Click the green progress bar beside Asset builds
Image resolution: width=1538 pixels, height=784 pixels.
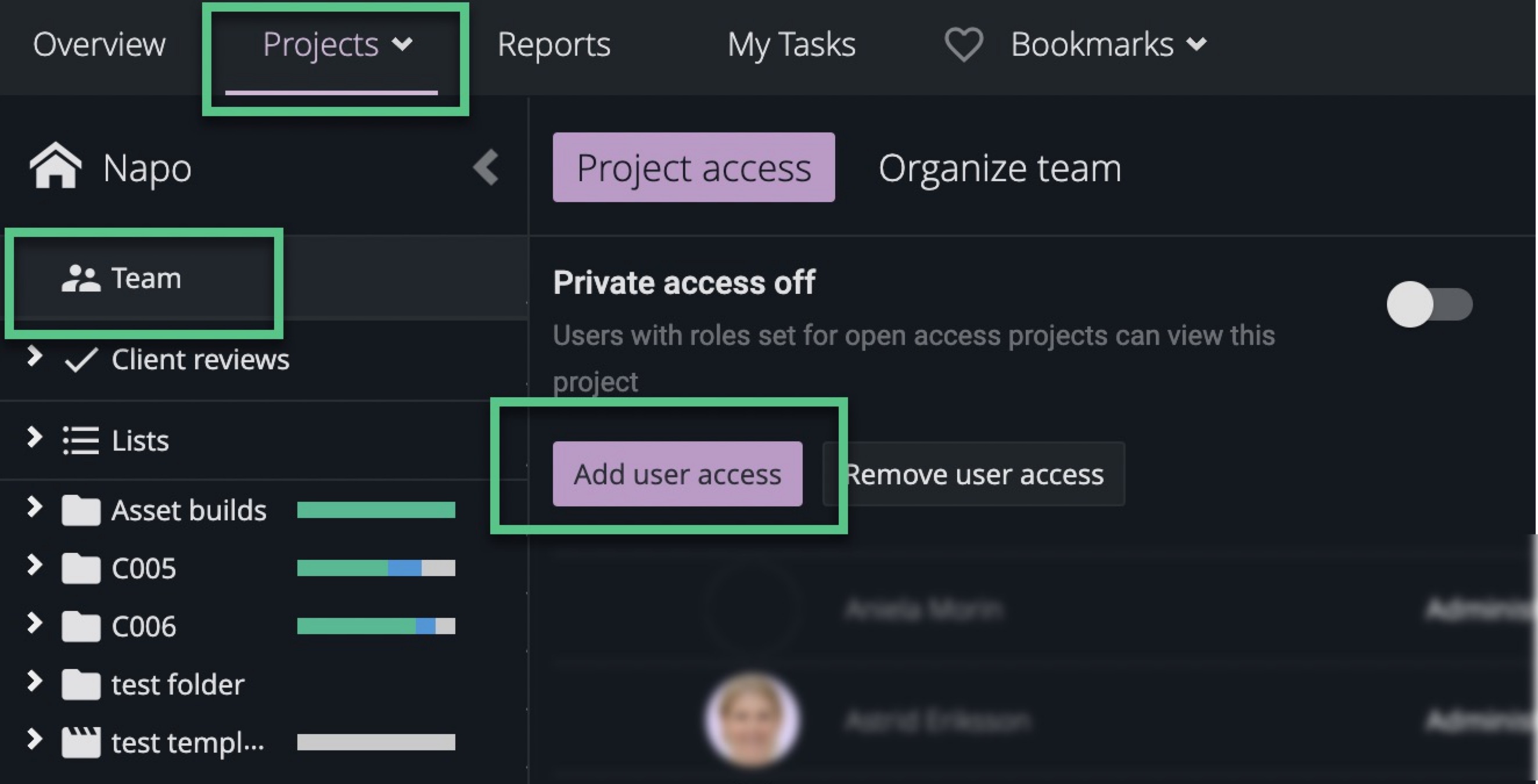click(x=376, y=510)
